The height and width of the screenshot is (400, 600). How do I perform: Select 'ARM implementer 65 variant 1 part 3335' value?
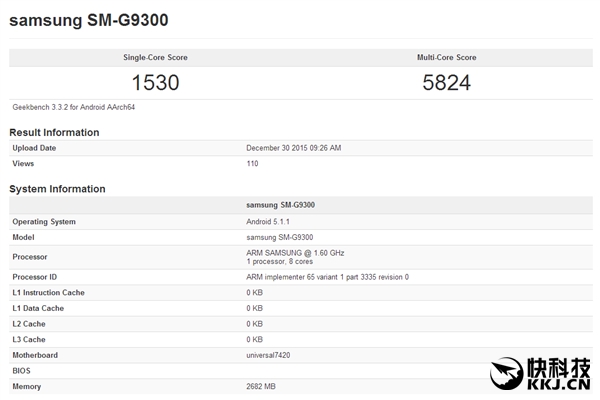(311, 277)
